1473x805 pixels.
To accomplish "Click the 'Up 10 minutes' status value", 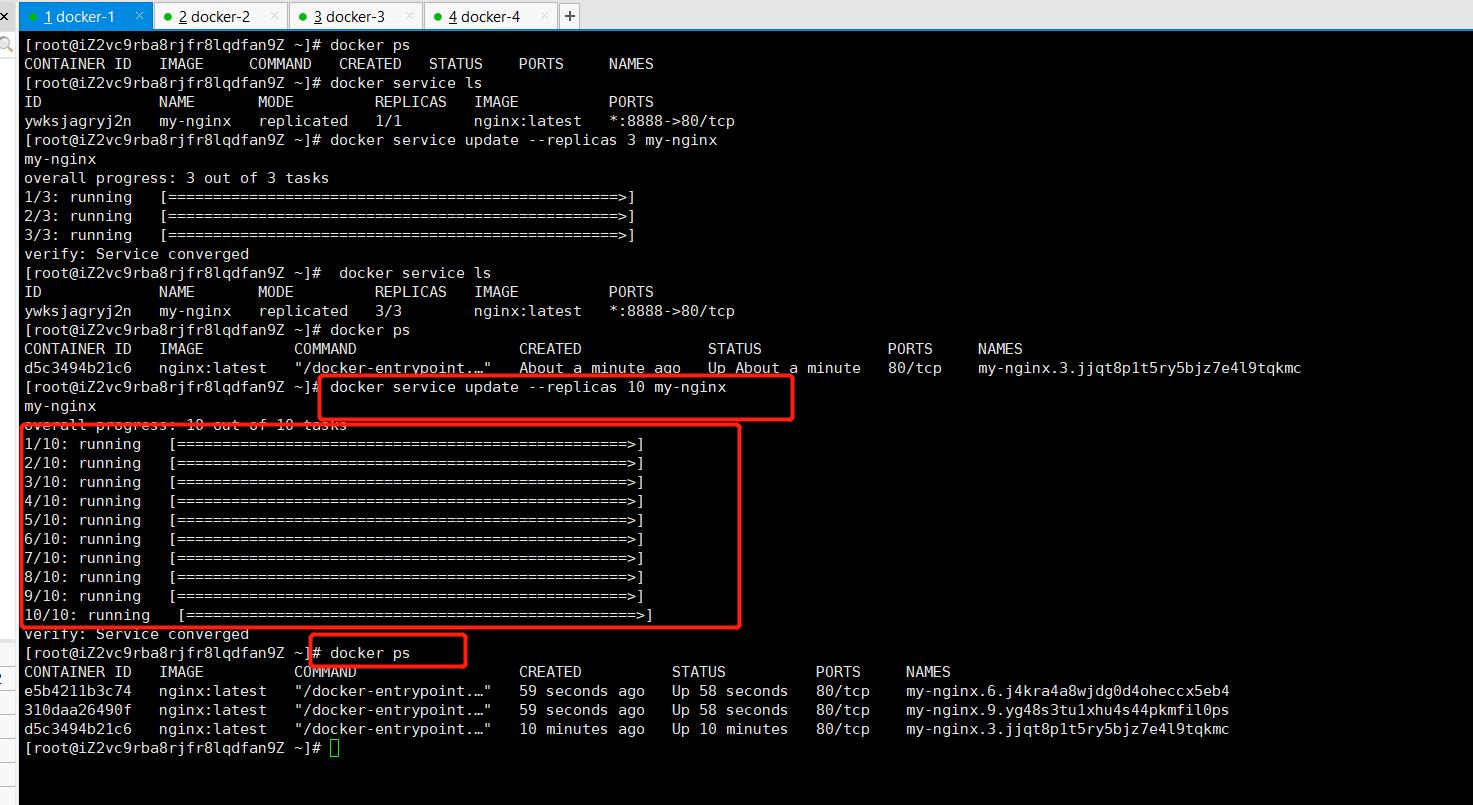I will [x=730, y=729].
